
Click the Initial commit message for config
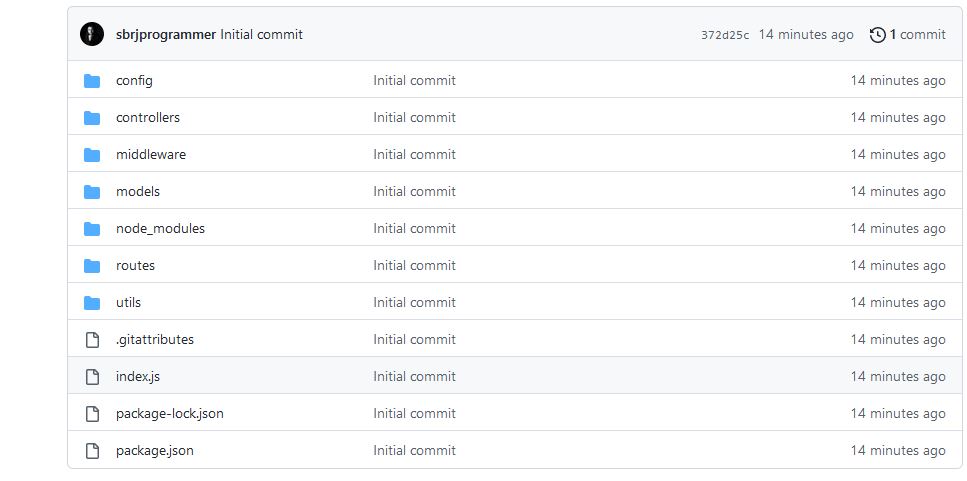click(x=414, y=80)
